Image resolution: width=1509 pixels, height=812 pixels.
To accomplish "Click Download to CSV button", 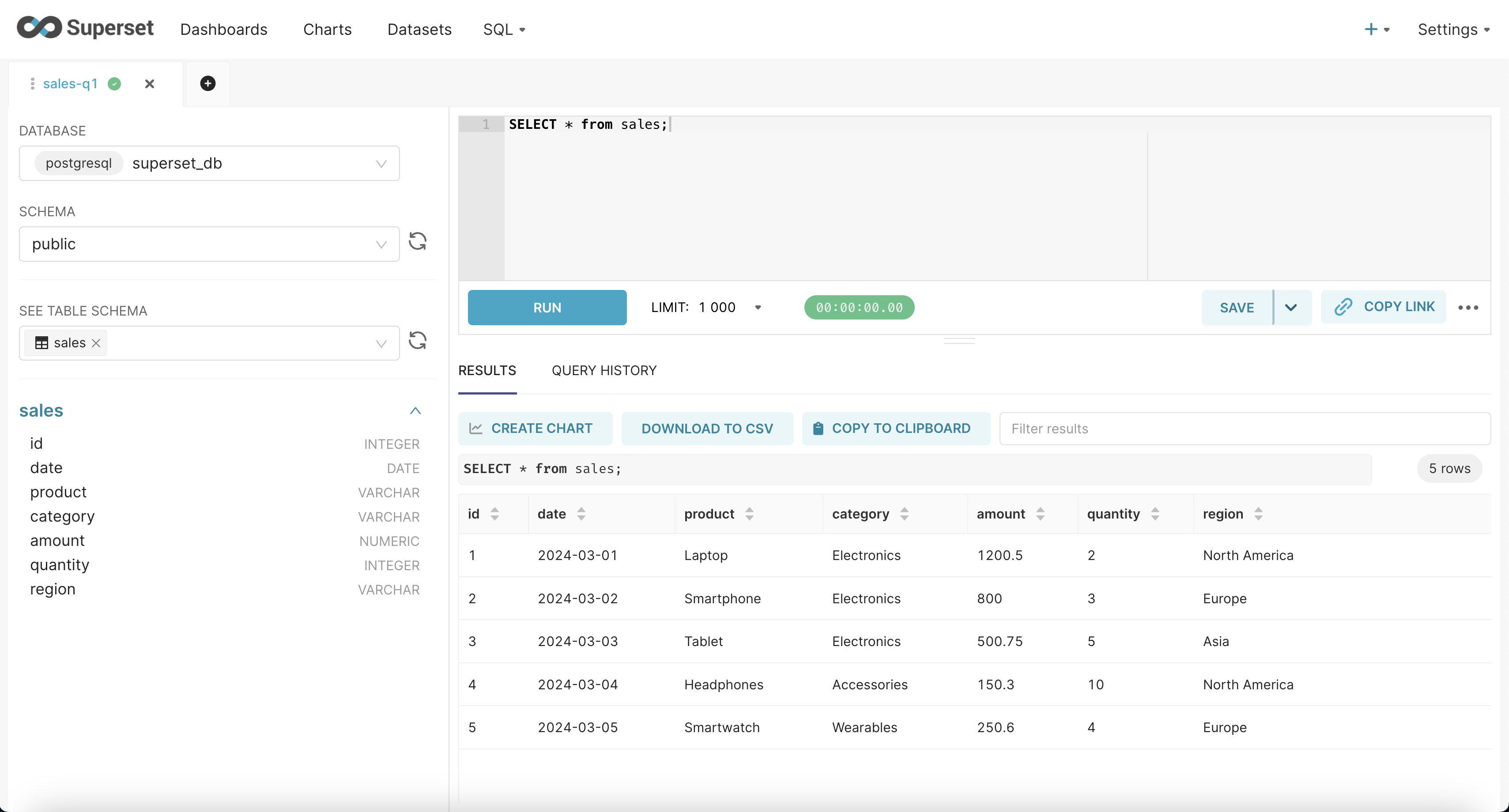I will coord(706,429).
